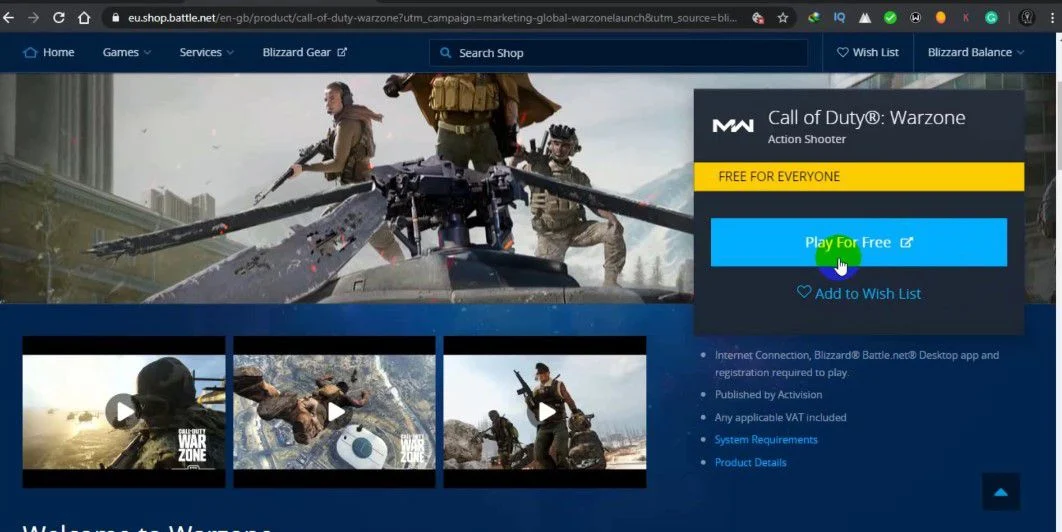Open the browser home page icon
Screen dimensions: 1062x532
[84, 18]
